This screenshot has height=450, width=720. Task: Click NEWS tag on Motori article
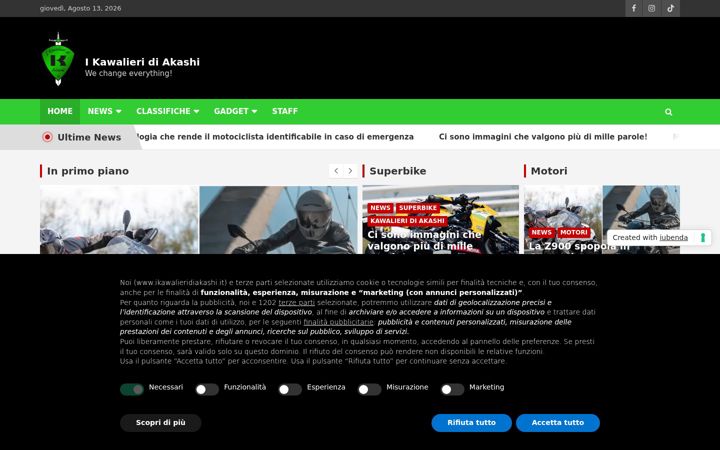541,232
